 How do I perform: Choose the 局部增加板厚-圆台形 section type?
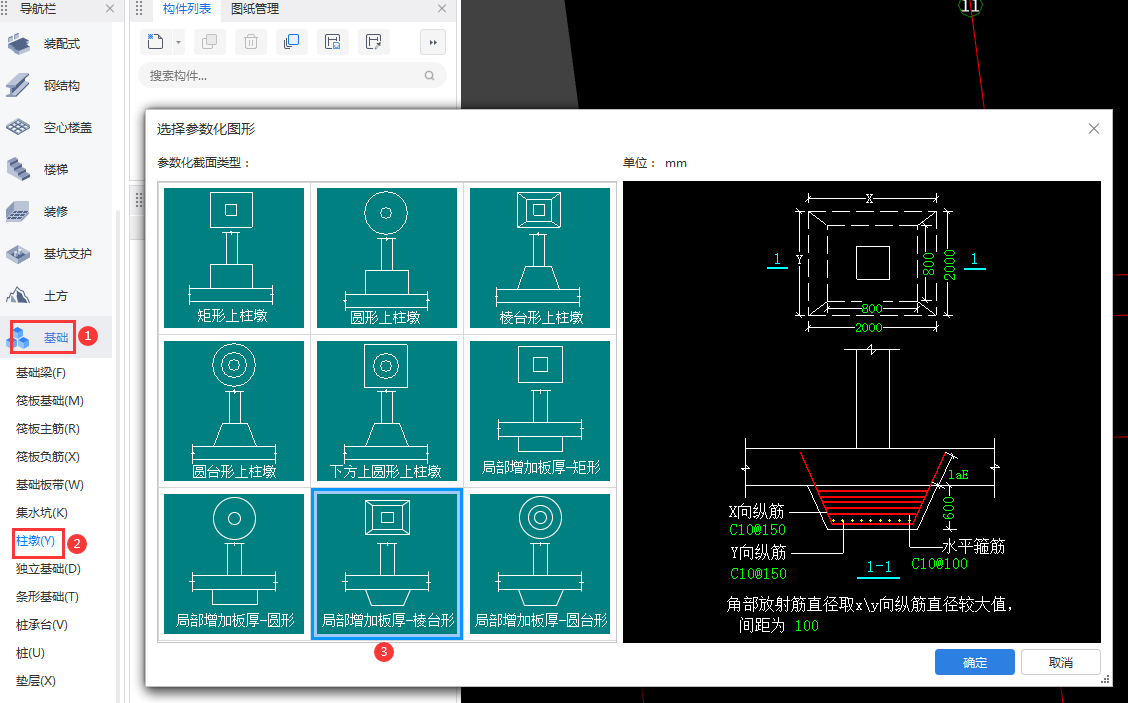tap(540, 563)
